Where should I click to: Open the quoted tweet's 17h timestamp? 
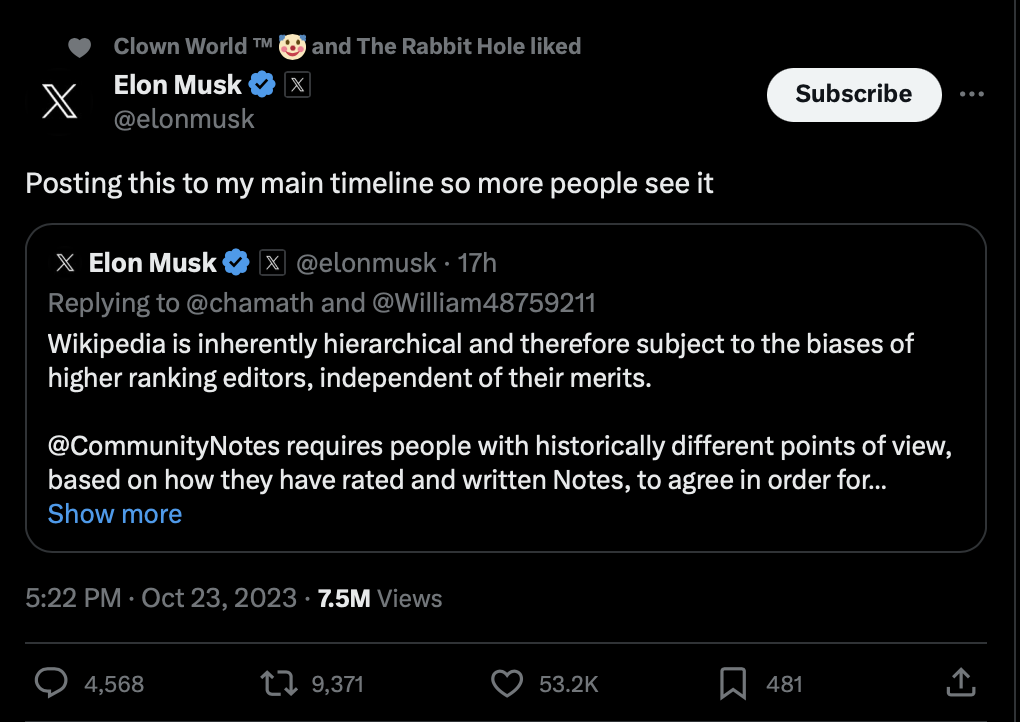point(477,263)
